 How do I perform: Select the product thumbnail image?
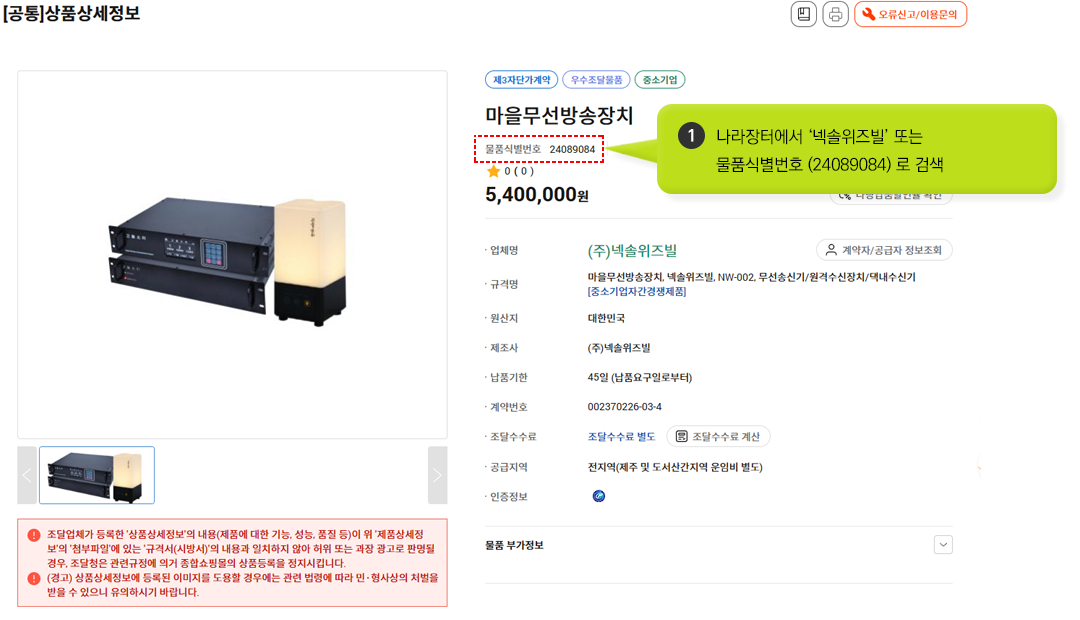(97, 475)
